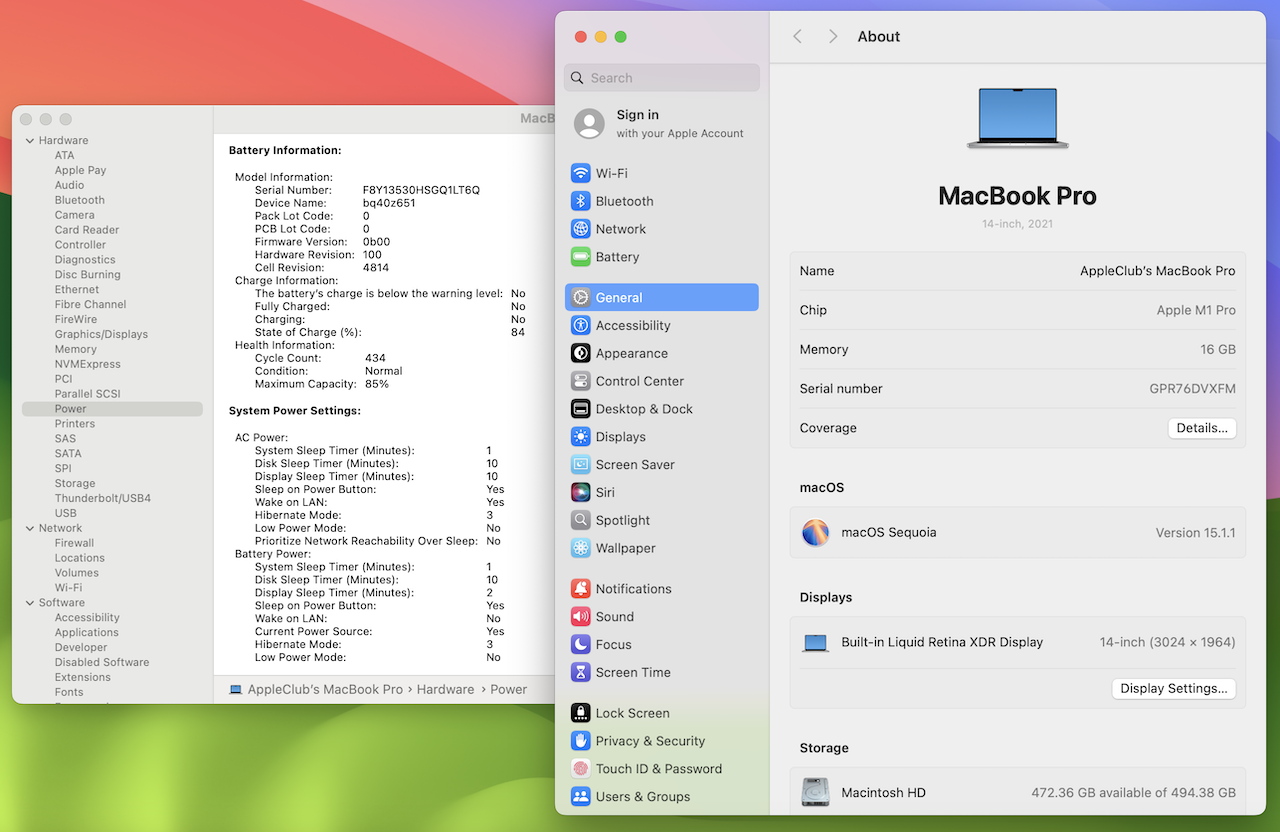The width and height of the screenshot is (1280, 832).
Task: Click the battery serial number F8Y13530HSGQ1LT6Q
Action: pyautogui.click(x=421, y=190)
